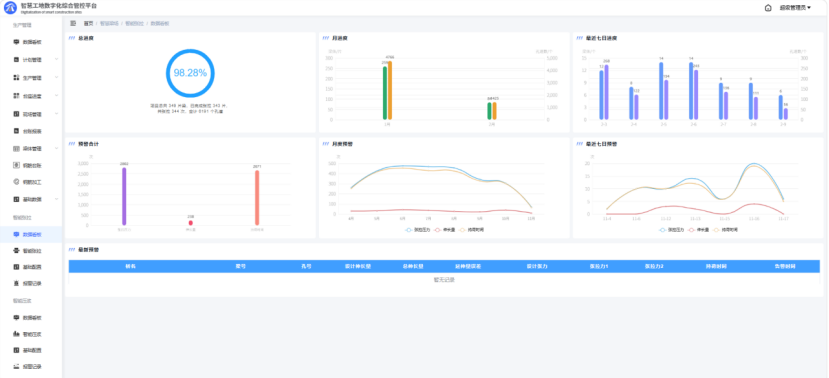Click the 暂无记录 empty table message
This screenshot has width=829, height=378.
click(x=444, y=280)
